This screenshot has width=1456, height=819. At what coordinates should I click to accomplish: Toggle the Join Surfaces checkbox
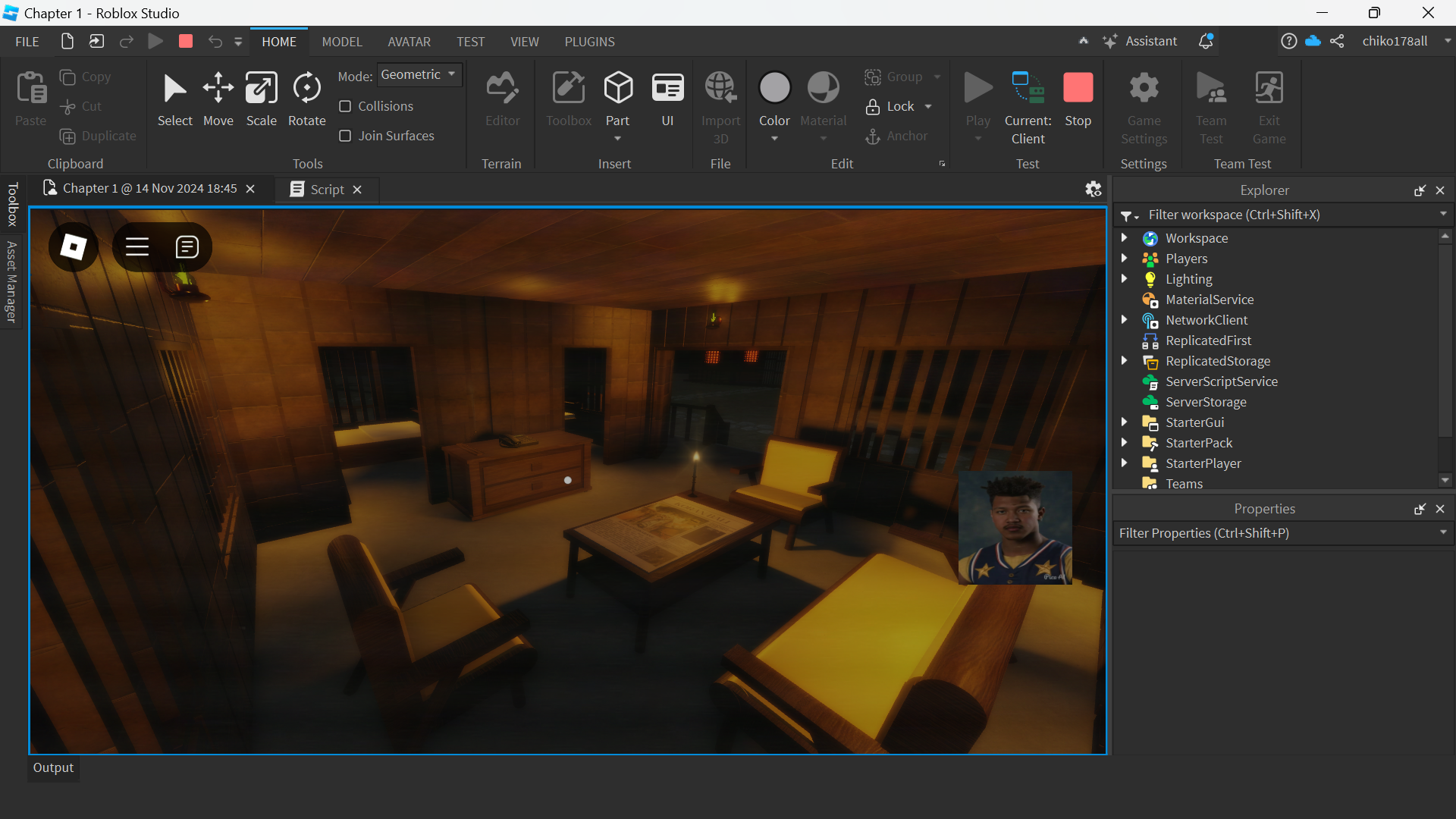pyautogui.click(x=345, y=136)
